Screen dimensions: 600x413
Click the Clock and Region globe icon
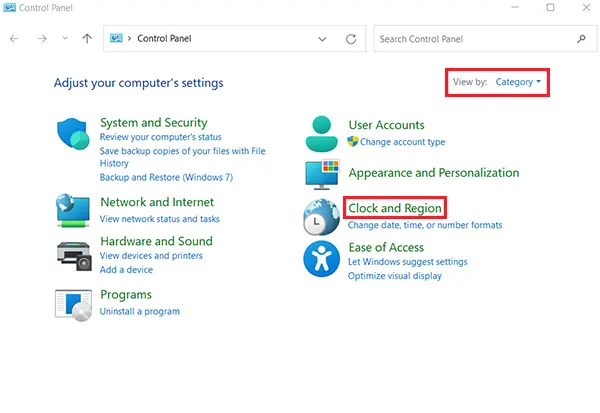click(x=323, y=216)
